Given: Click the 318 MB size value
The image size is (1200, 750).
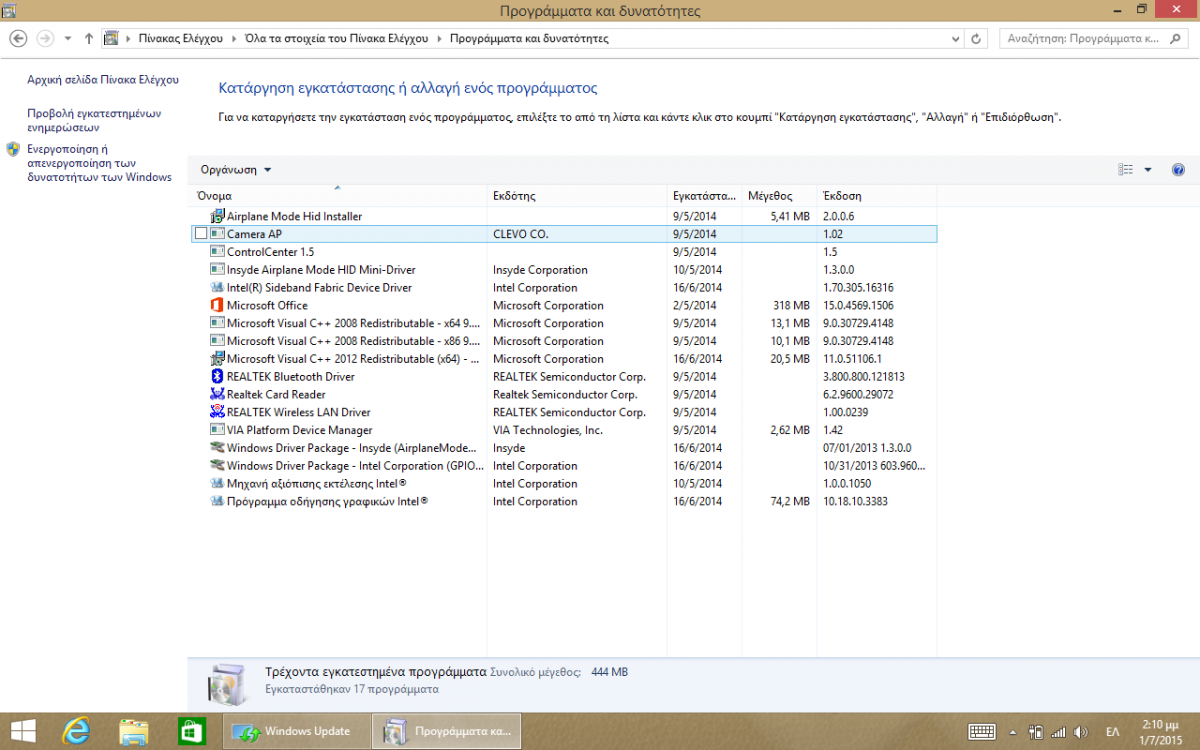Looking at the screenshot, I should coord(791,306).
